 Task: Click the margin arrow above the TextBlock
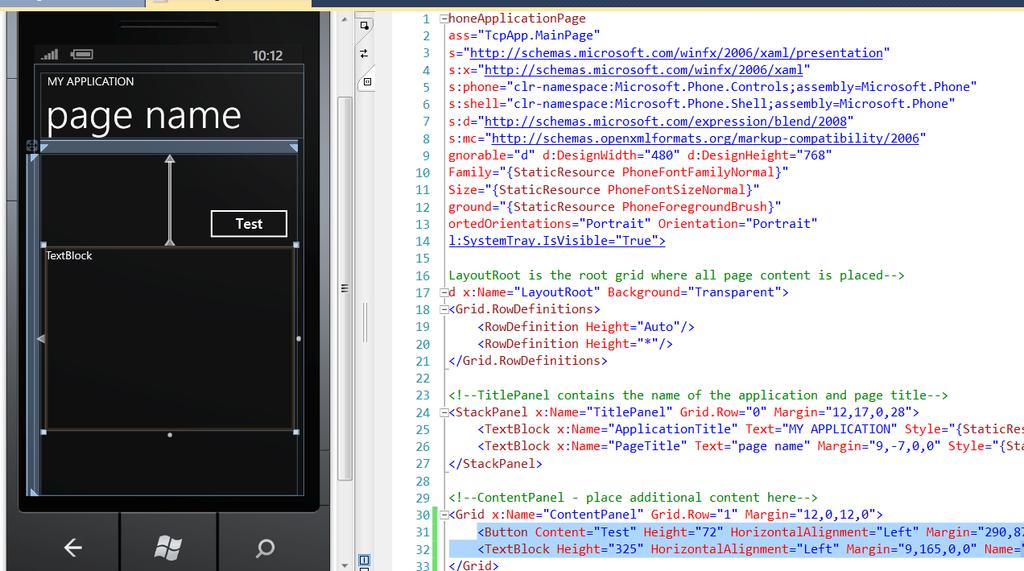170,200
